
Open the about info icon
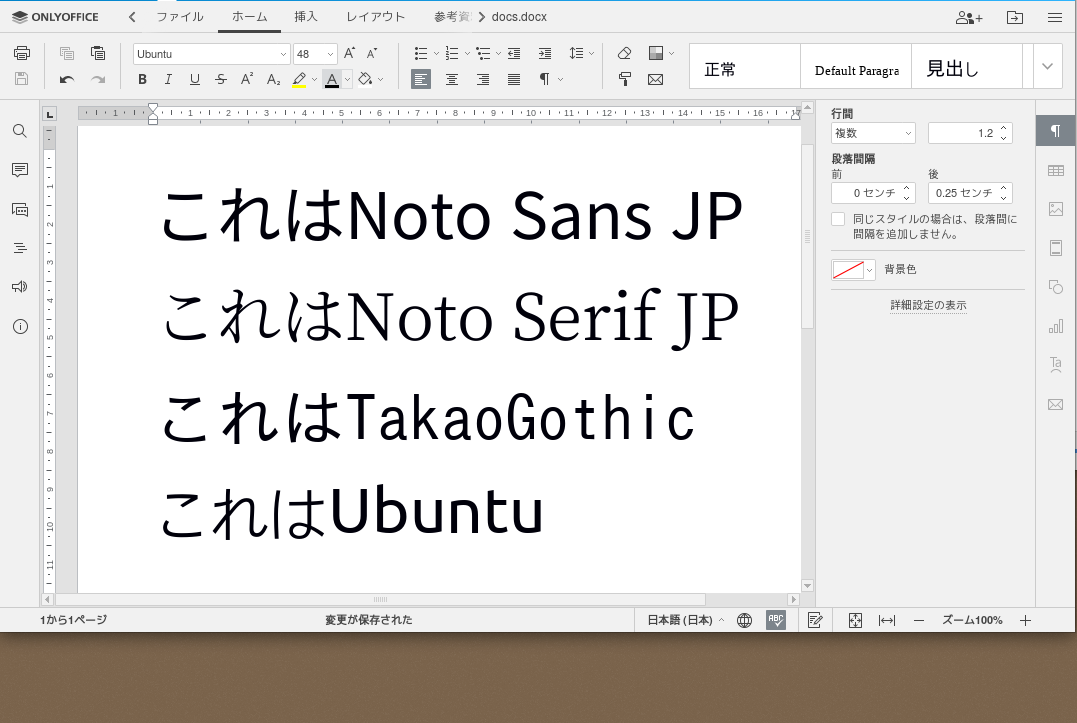coord(20,327)
